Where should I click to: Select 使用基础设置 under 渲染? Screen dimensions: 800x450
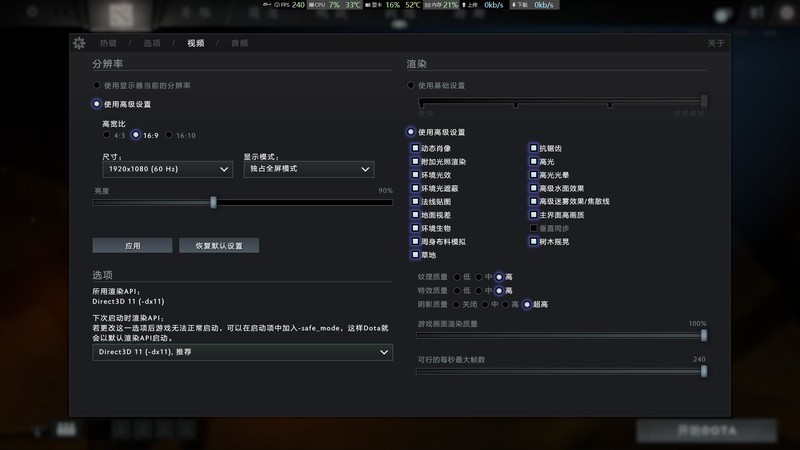tap(411, 85)
